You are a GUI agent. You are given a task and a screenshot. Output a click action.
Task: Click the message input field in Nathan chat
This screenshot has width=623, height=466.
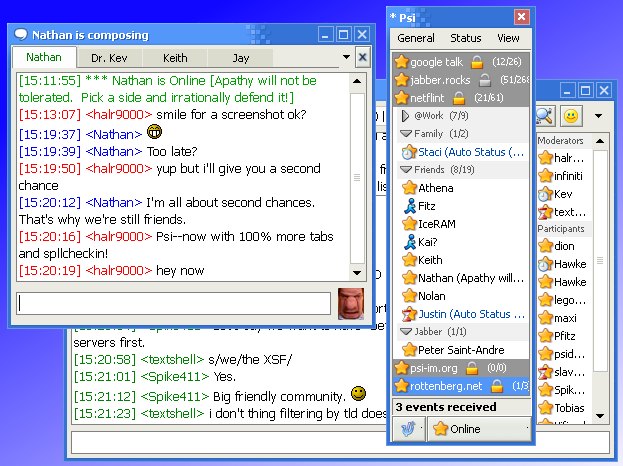click(x=174, y=304)
